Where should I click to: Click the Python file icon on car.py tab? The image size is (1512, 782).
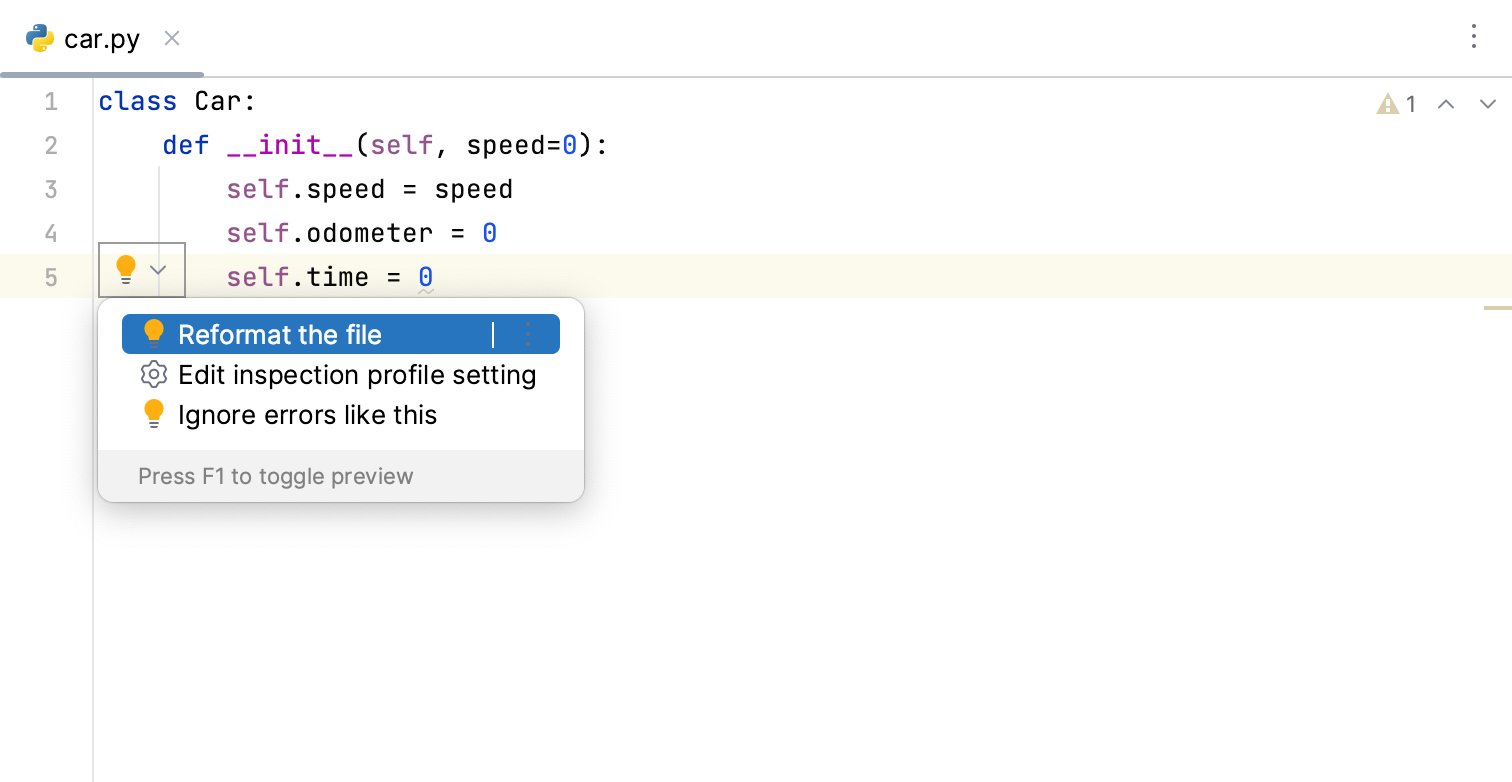40,39
